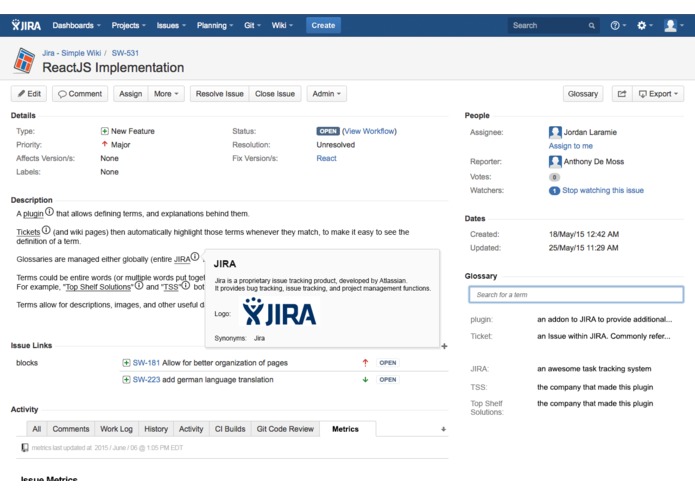Click Resolve Issue

[219, 93]
